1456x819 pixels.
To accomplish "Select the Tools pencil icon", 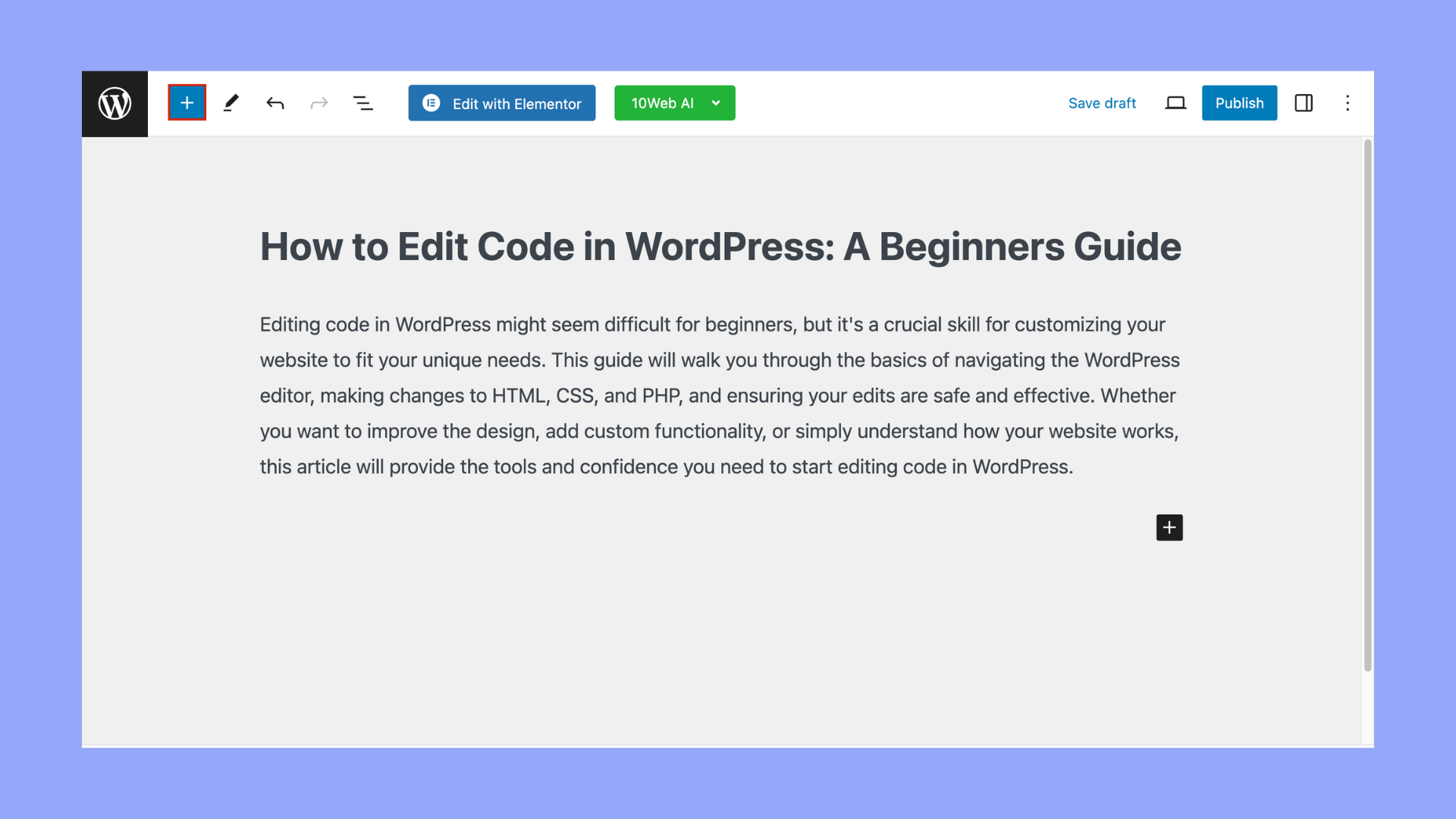I will tap(231, 103).
